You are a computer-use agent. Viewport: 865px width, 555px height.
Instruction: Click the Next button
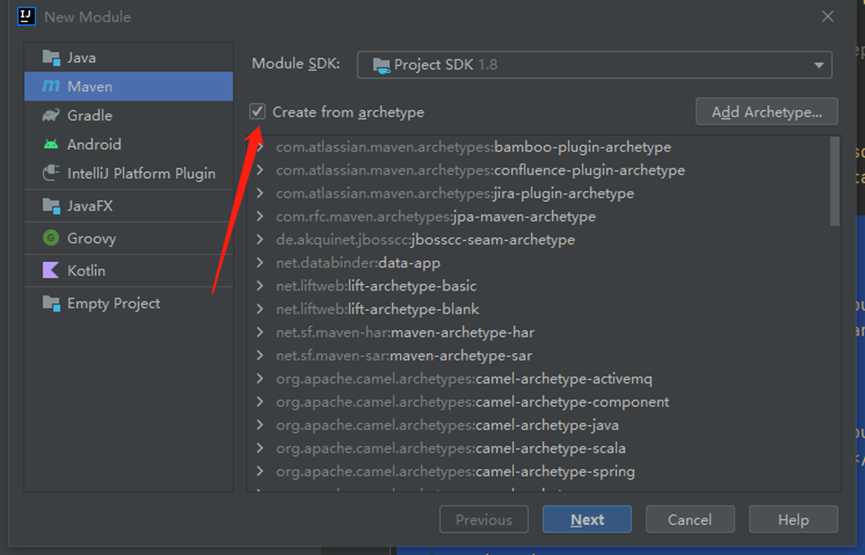click(x=587, y=519)
